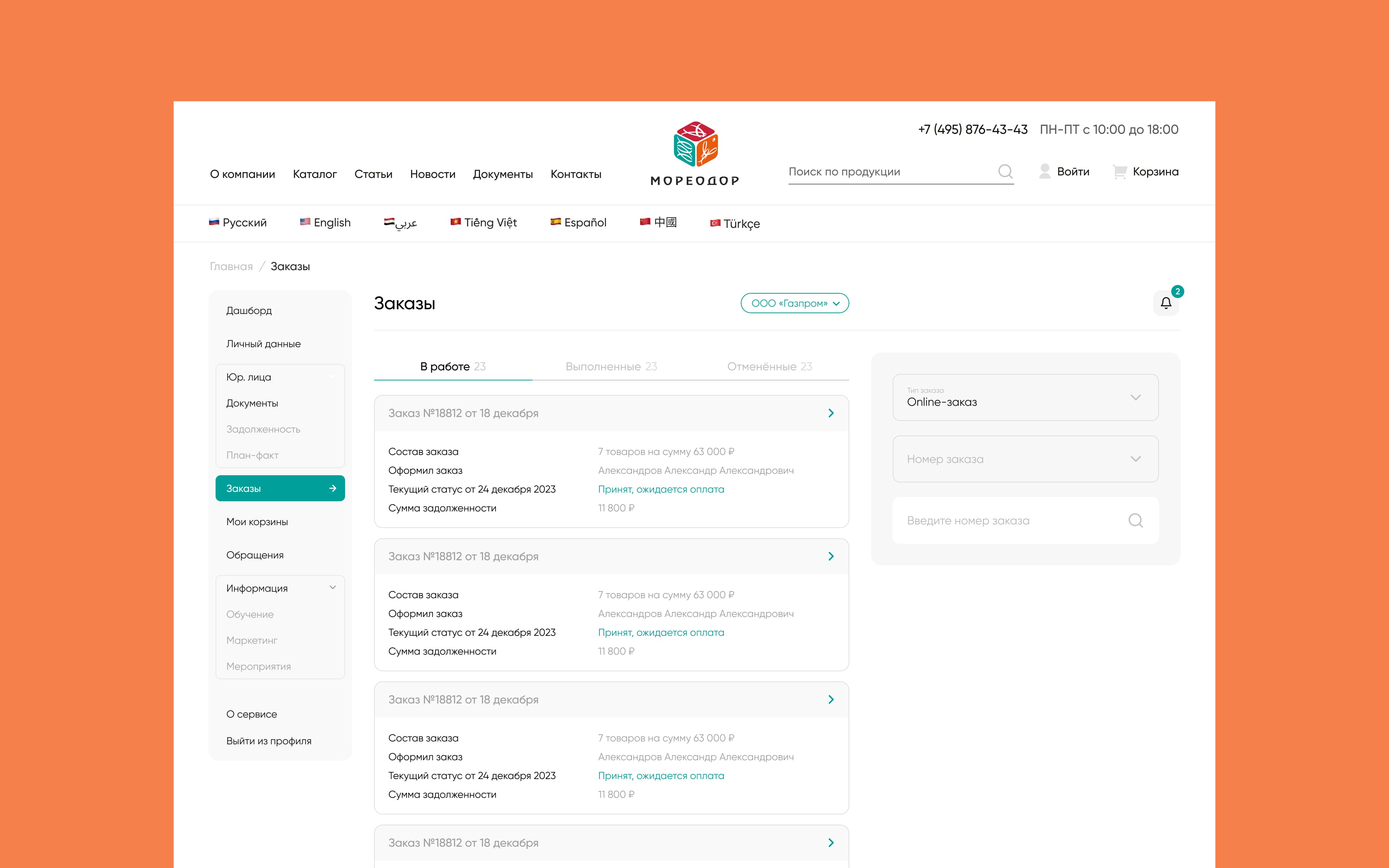1389x868 pixels.
Task: Click the arrow on the Заказы sidebar item
Action: pyautogui.click(x=333, y=489)
